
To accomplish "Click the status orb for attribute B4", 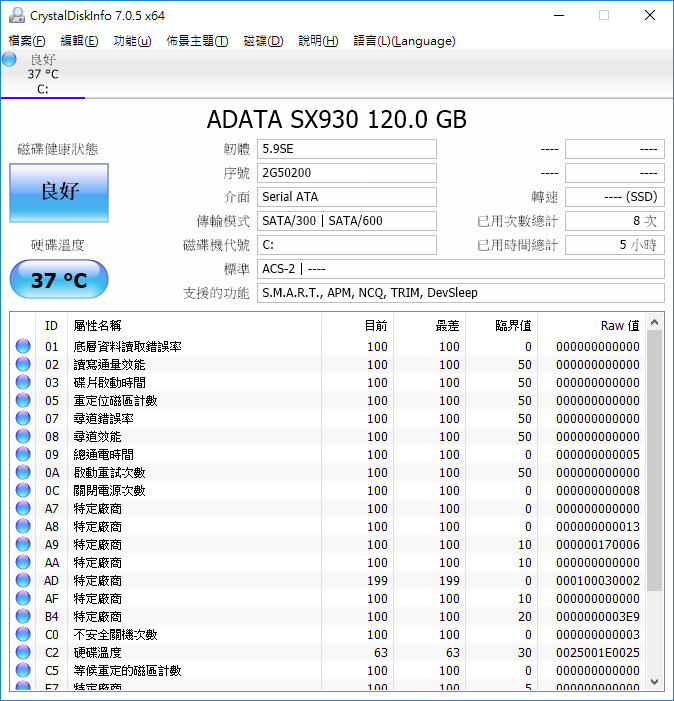I will pyautogui.click(x=23, y=617).
